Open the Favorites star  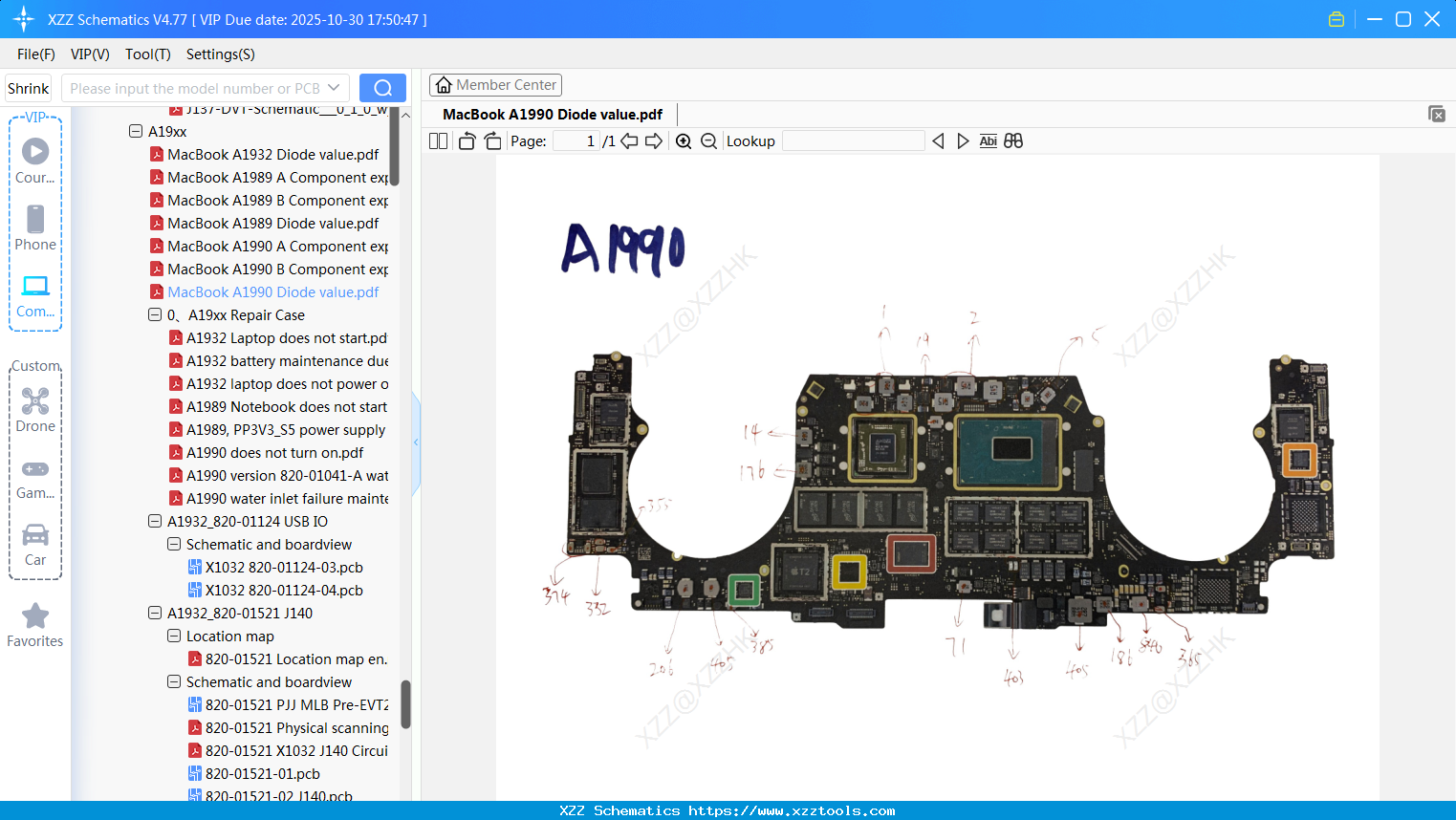click(35, 625)
